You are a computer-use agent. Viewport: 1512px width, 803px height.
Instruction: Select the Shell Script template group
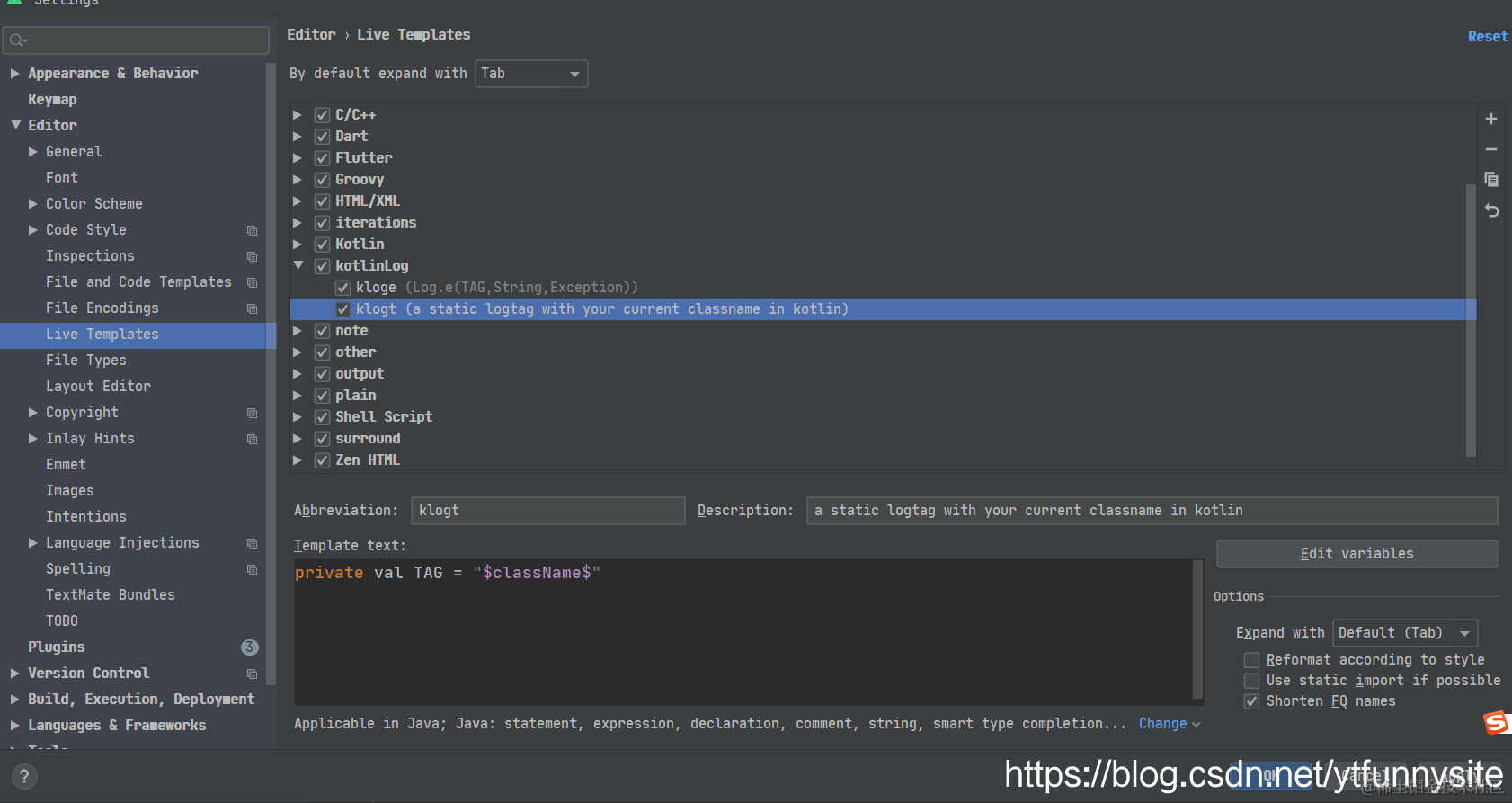[384, 417]
